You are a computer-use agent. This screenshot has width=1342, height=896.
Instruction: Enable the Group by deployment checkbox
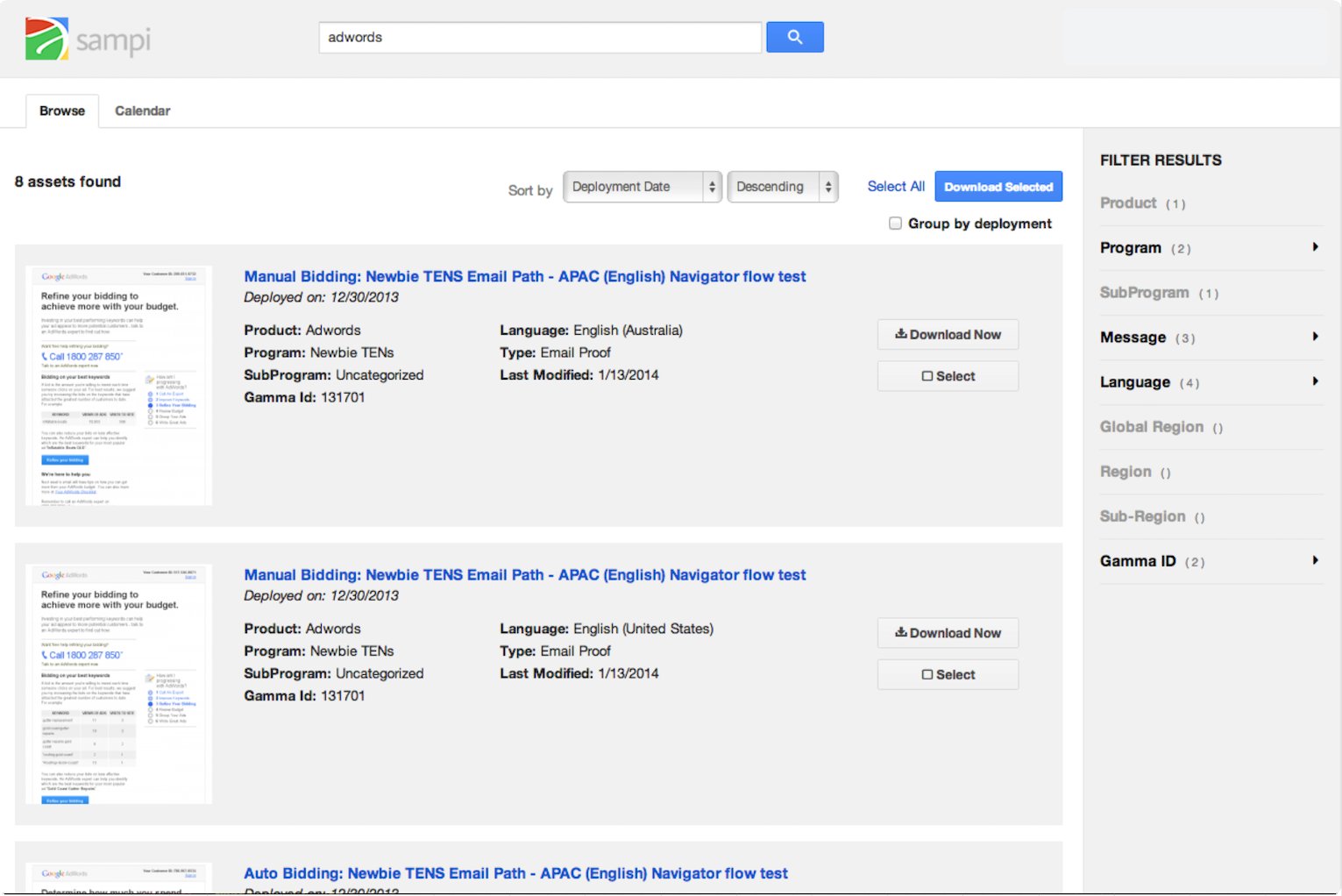(x=895, y=224)
